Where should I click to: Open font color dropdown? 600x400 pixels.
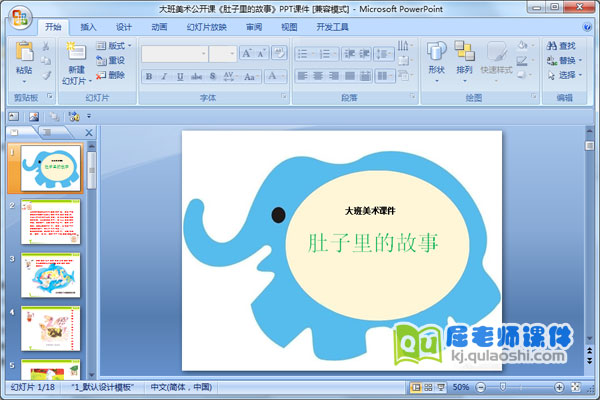283,76
